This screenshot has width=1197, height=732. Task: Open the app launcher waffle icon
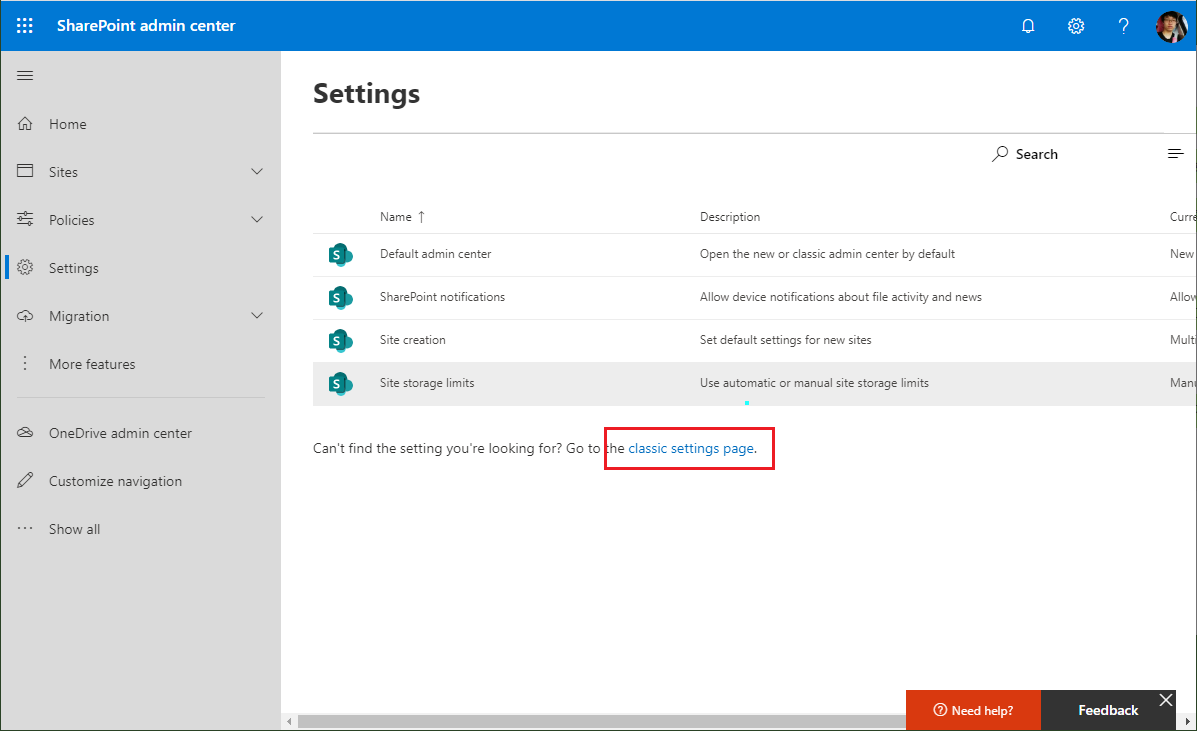[24, 25]
